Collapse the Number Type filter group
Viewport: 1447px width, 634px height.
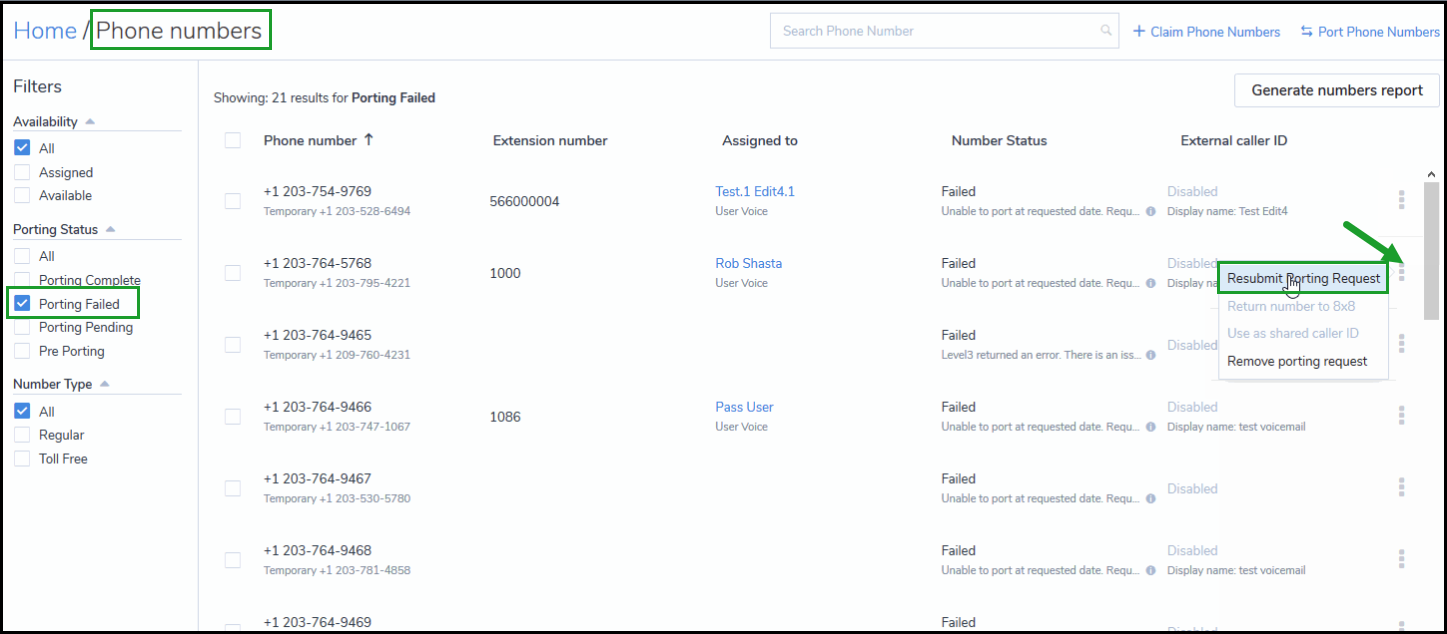point(105,384)
